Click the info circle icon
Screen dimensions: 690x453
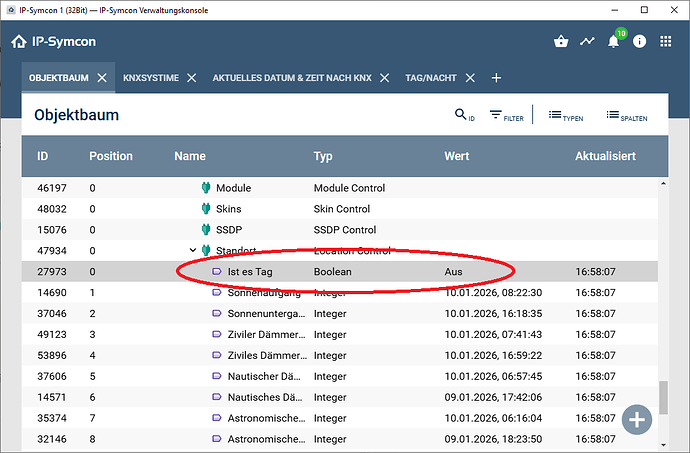click(x=638, y=42)
